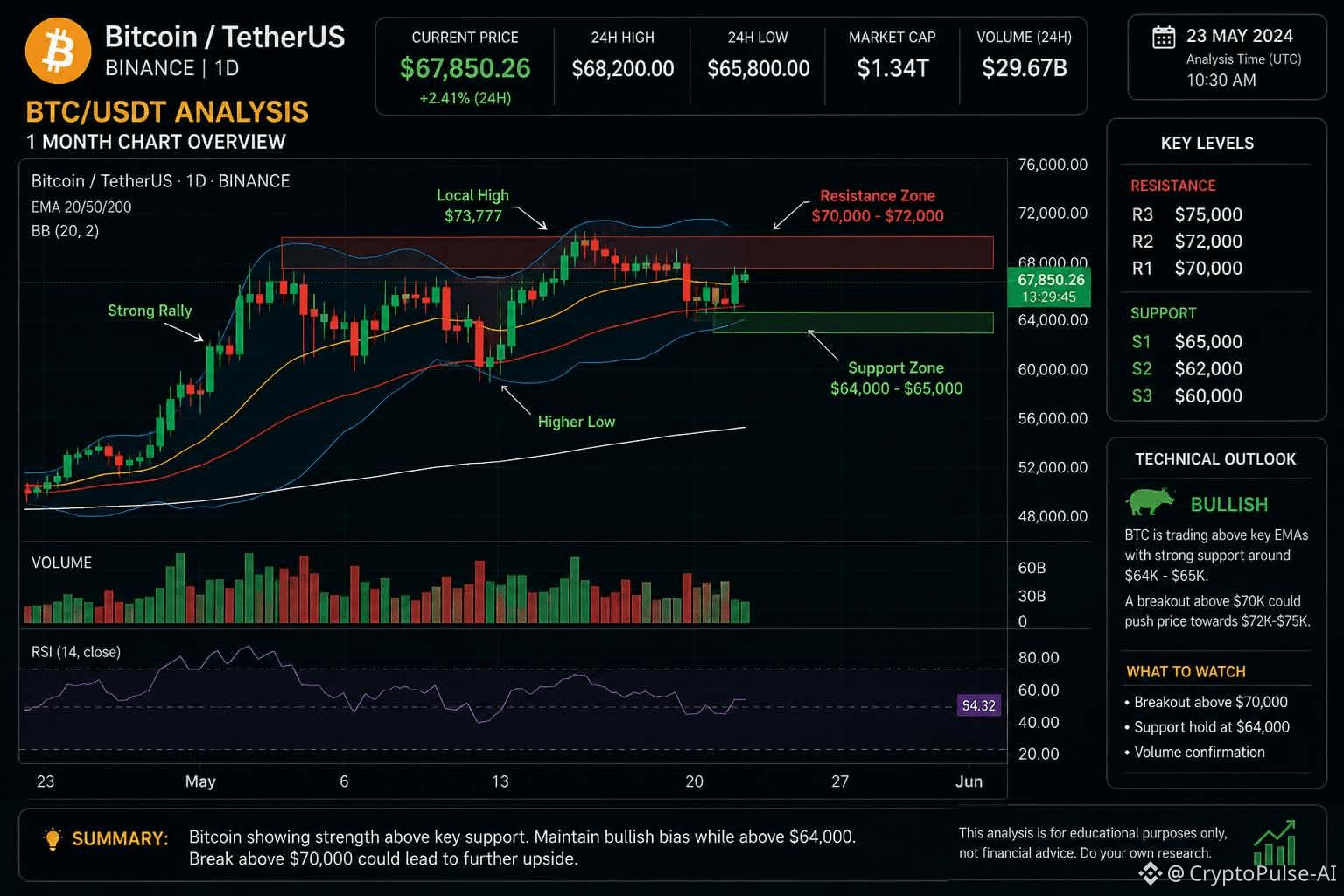Select the R3 resistance row $75,000
This screenshot has height=896, width=1344.
click(x=1187, y=214)
